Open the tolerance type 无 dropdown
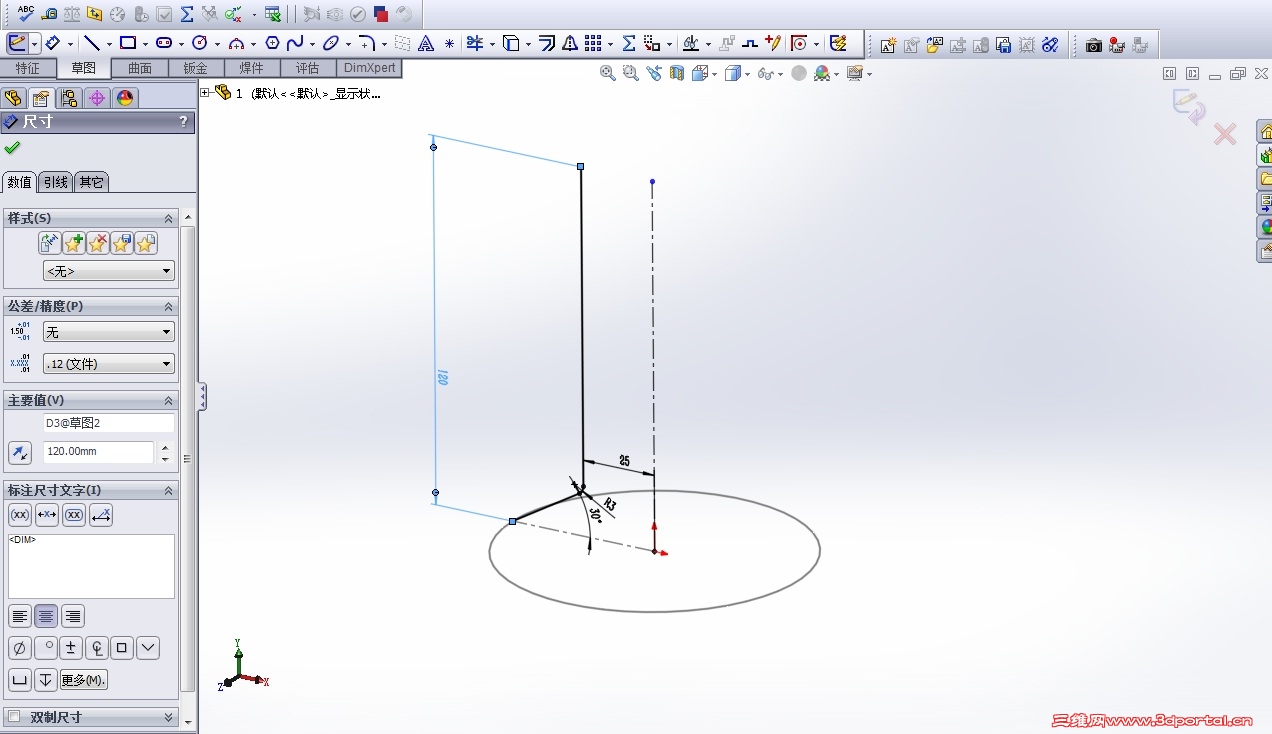Viewport: 1272px width, 734px height. coord(109,332)
